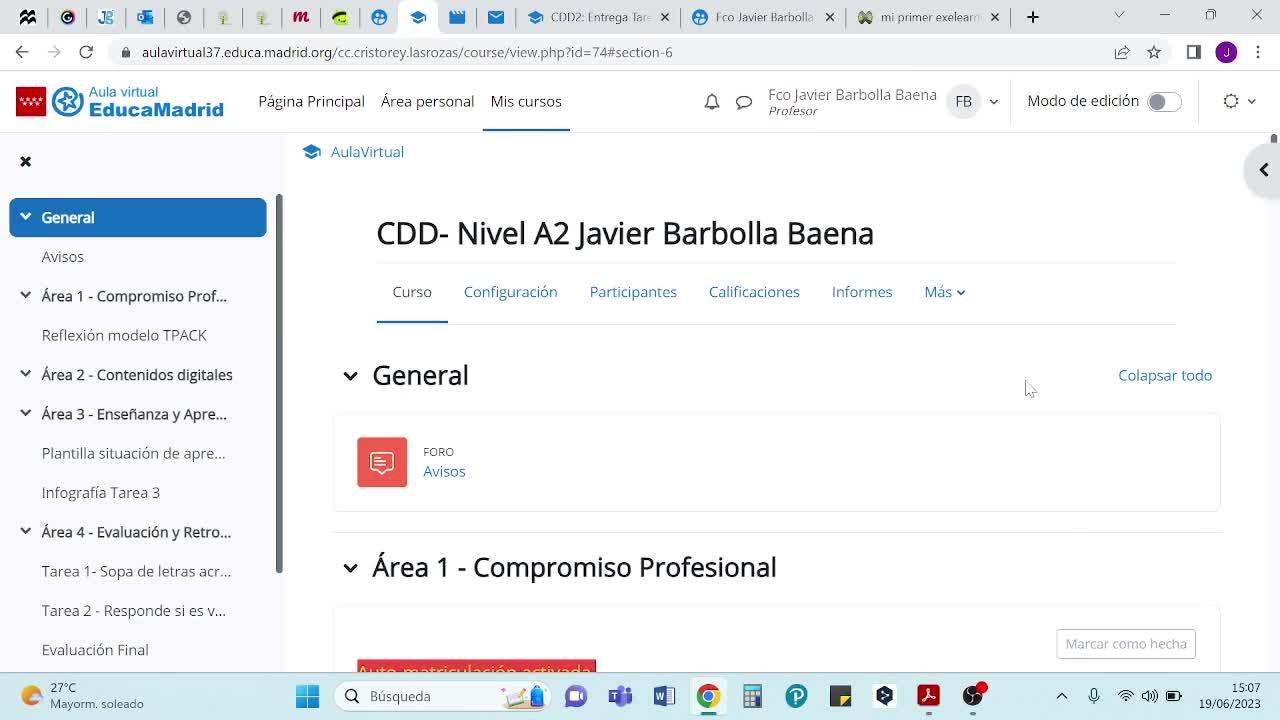
Task: Open the Wi-Fi network tray icon
Action: 1126,696
